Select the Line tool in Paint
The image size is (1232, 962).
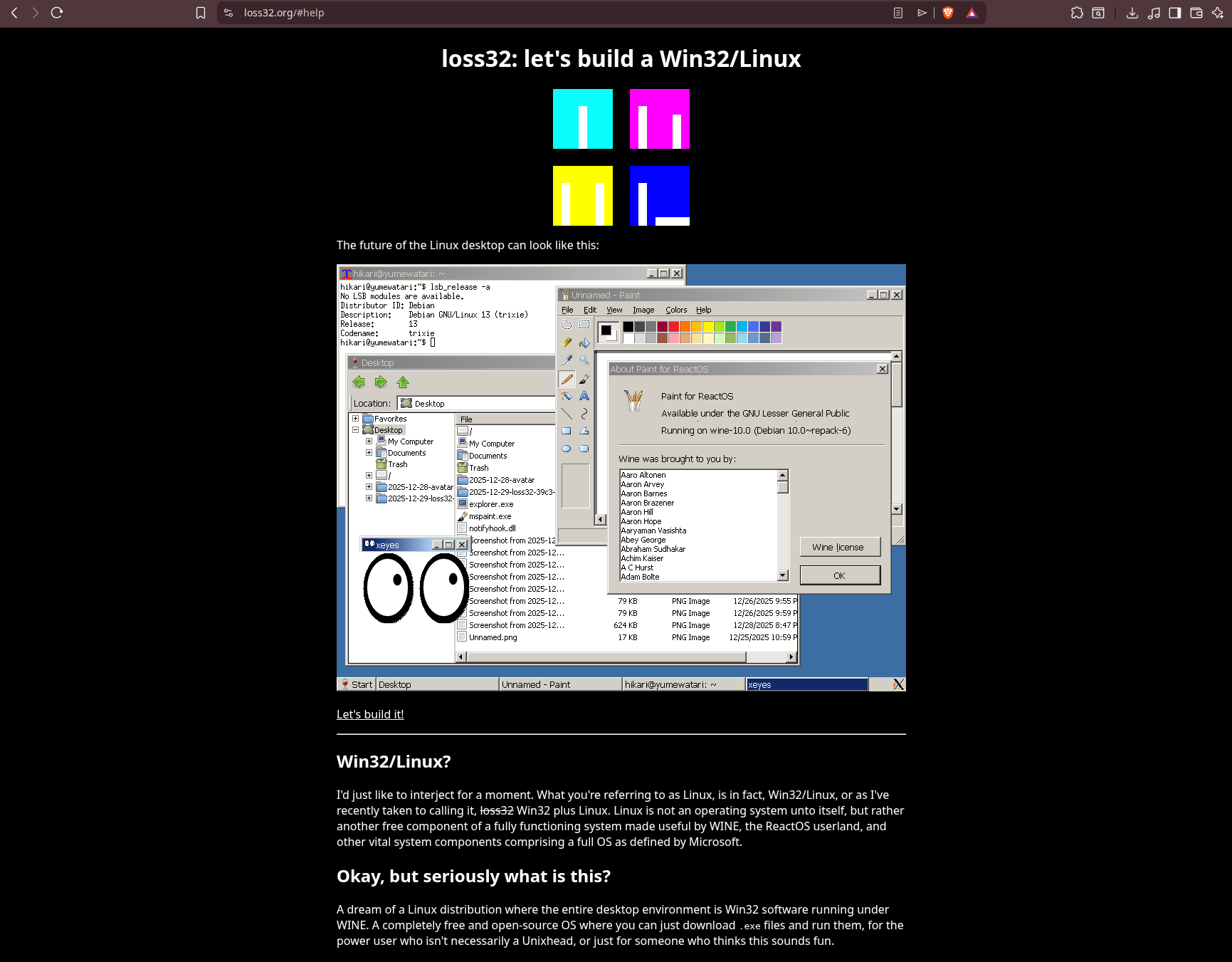pos(567,414)
